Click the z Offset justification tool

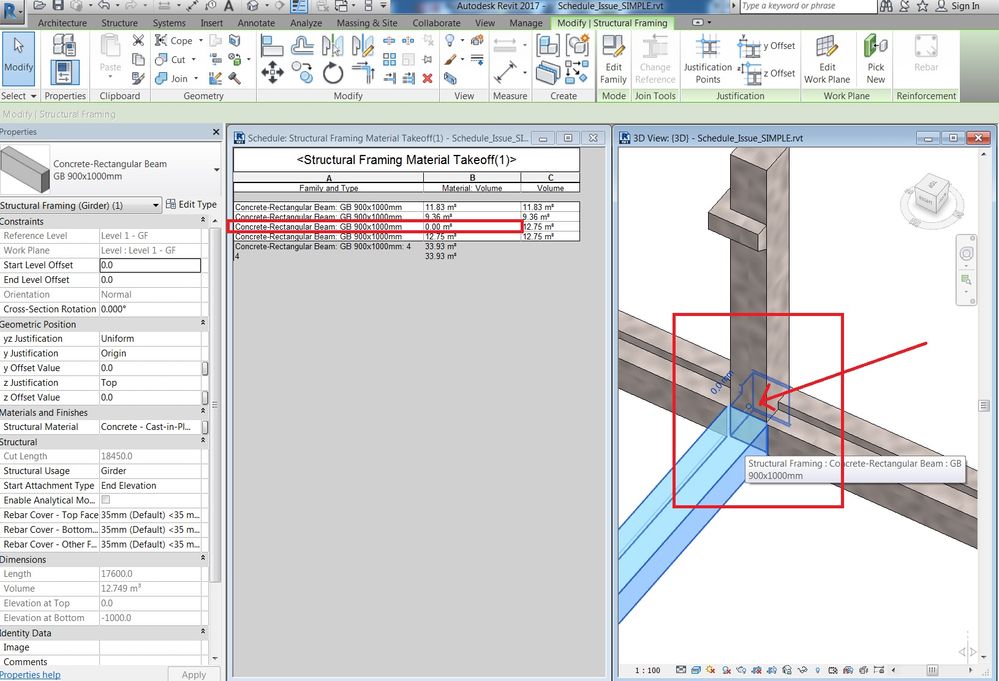766,73
